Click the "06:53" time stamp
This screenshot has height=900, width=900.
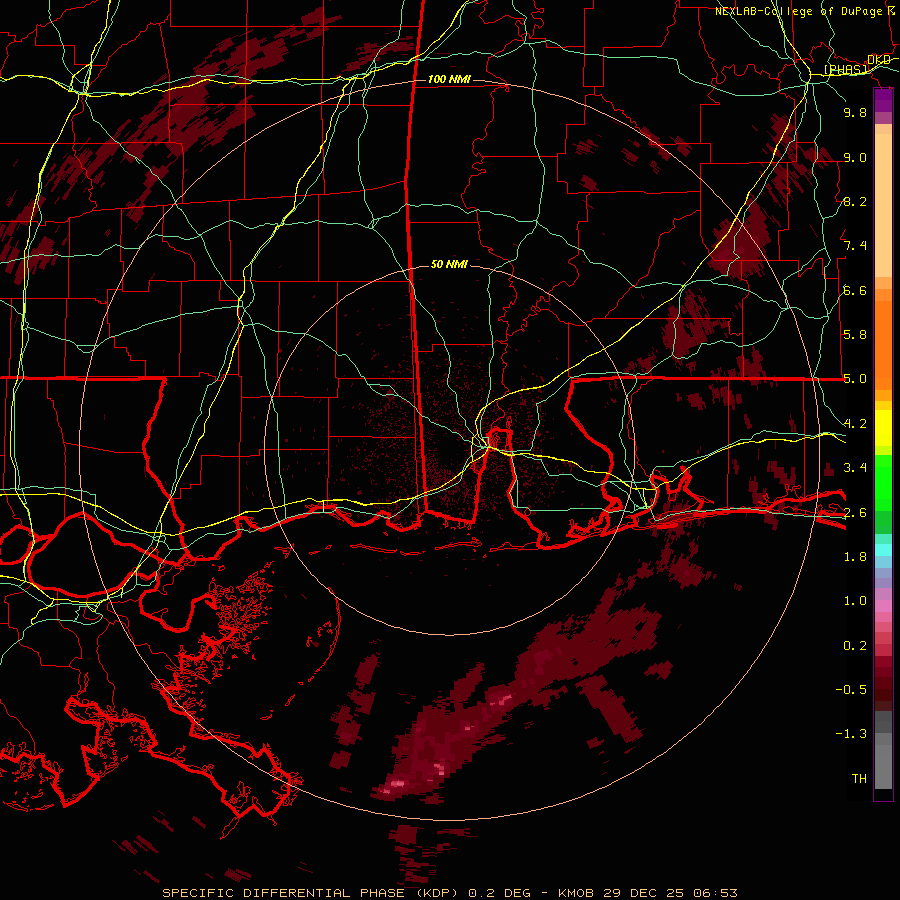715,893
